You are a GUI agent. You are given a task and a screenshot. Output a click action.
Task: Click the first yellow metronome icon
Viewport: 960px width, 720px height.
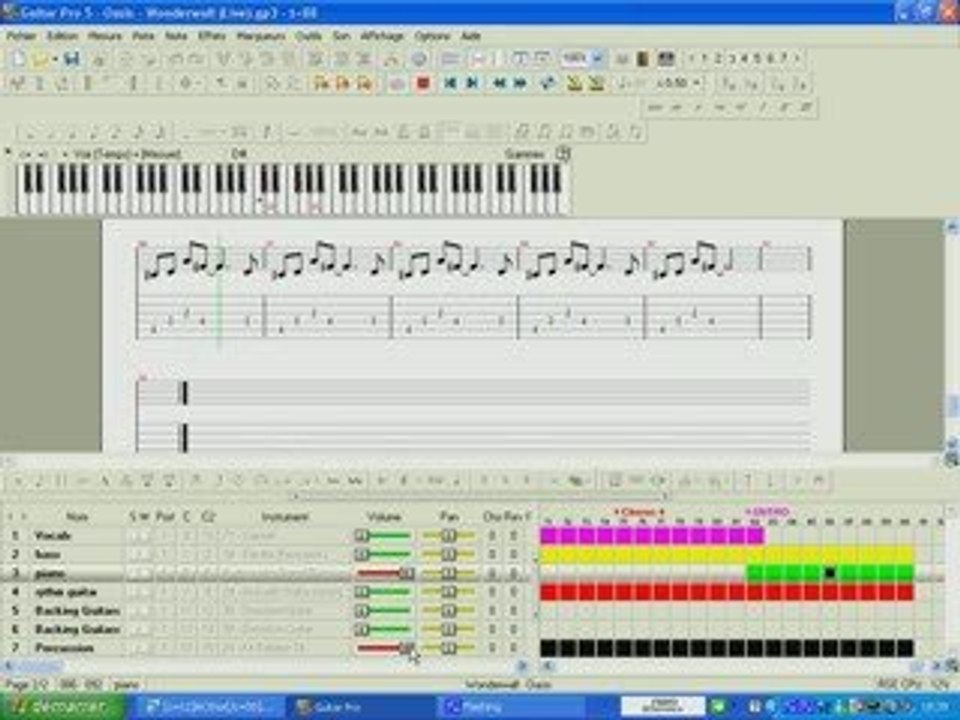tap(574, 83)
